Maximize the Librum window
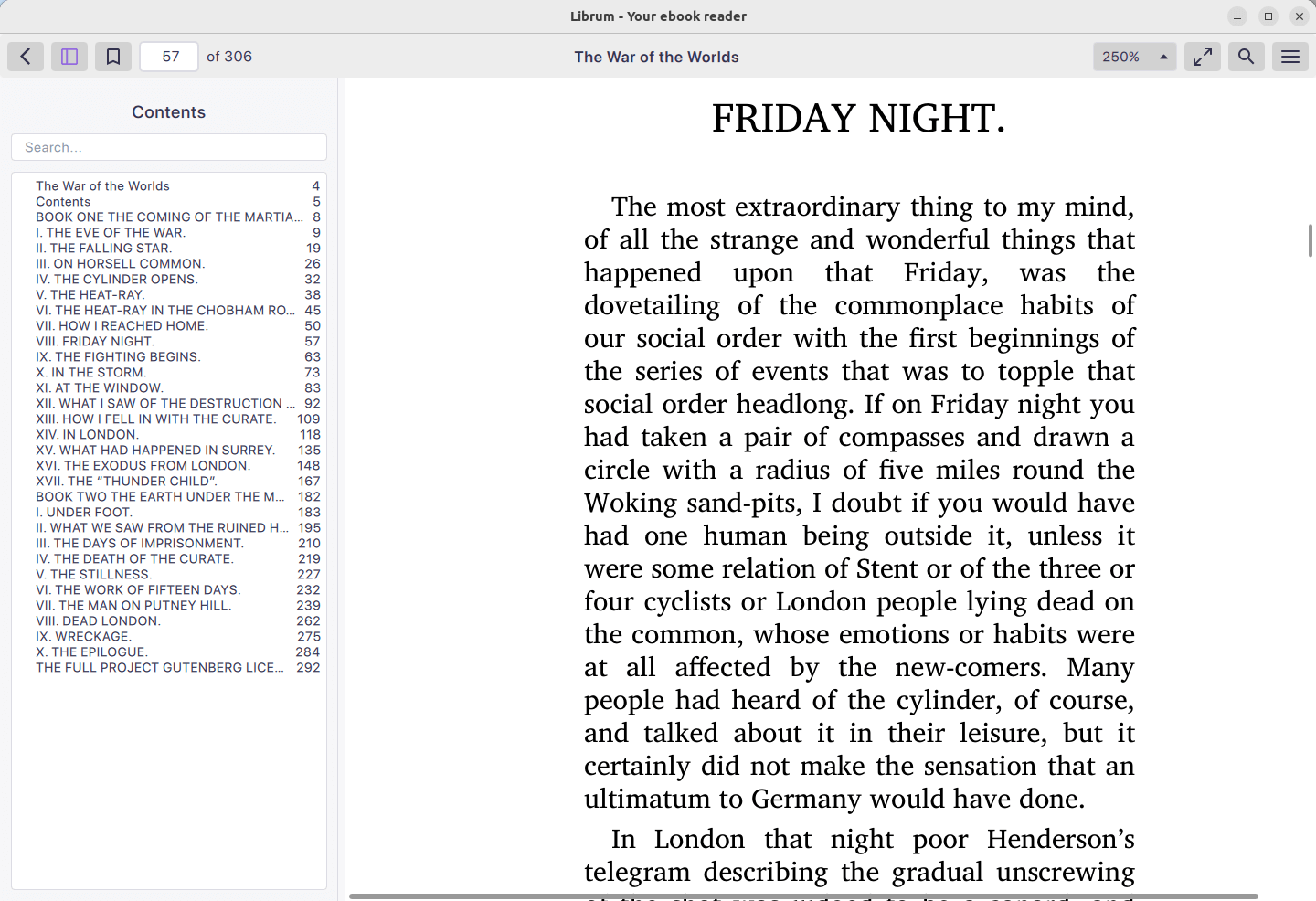This screenshot has width=1316, height=901. pos(1268,16)
